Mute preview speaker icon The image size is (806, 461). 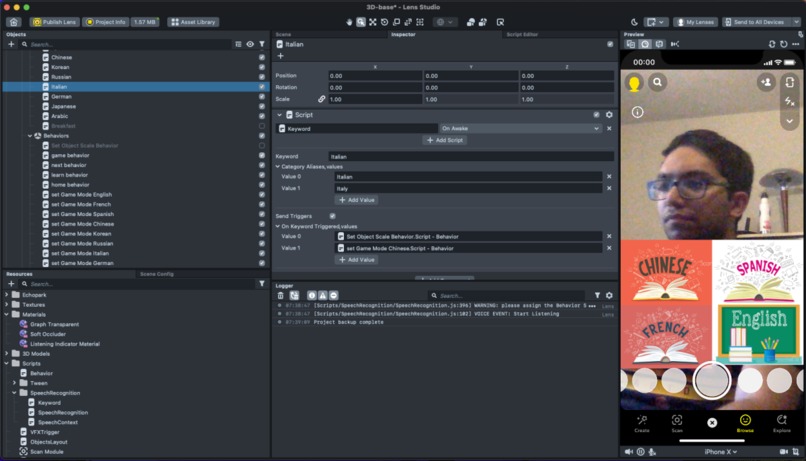[x=629, y=452]
